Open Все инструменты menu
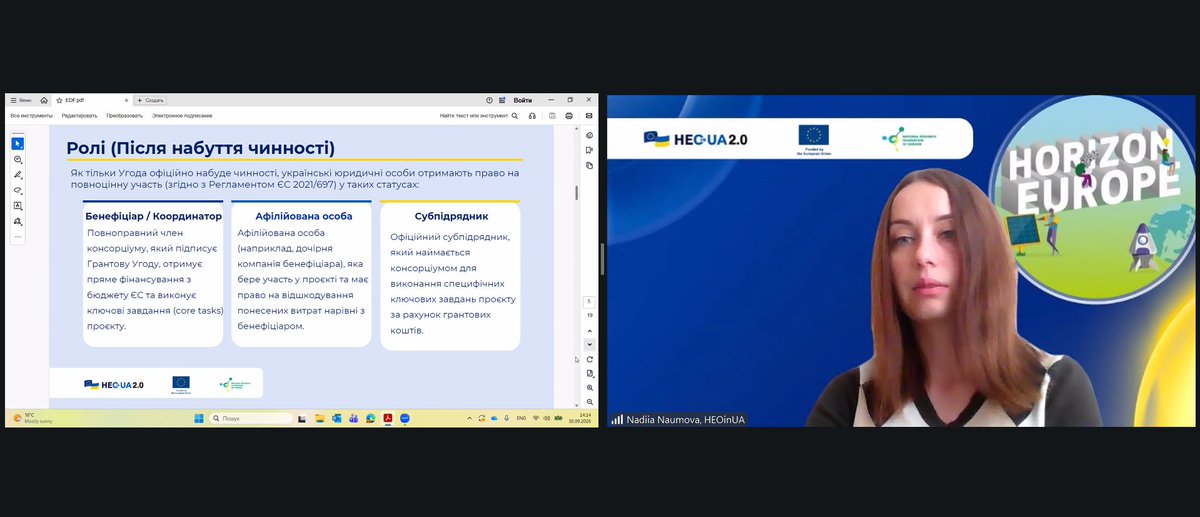The width and height of the screenshot is (1200, 517). (31, 116)
